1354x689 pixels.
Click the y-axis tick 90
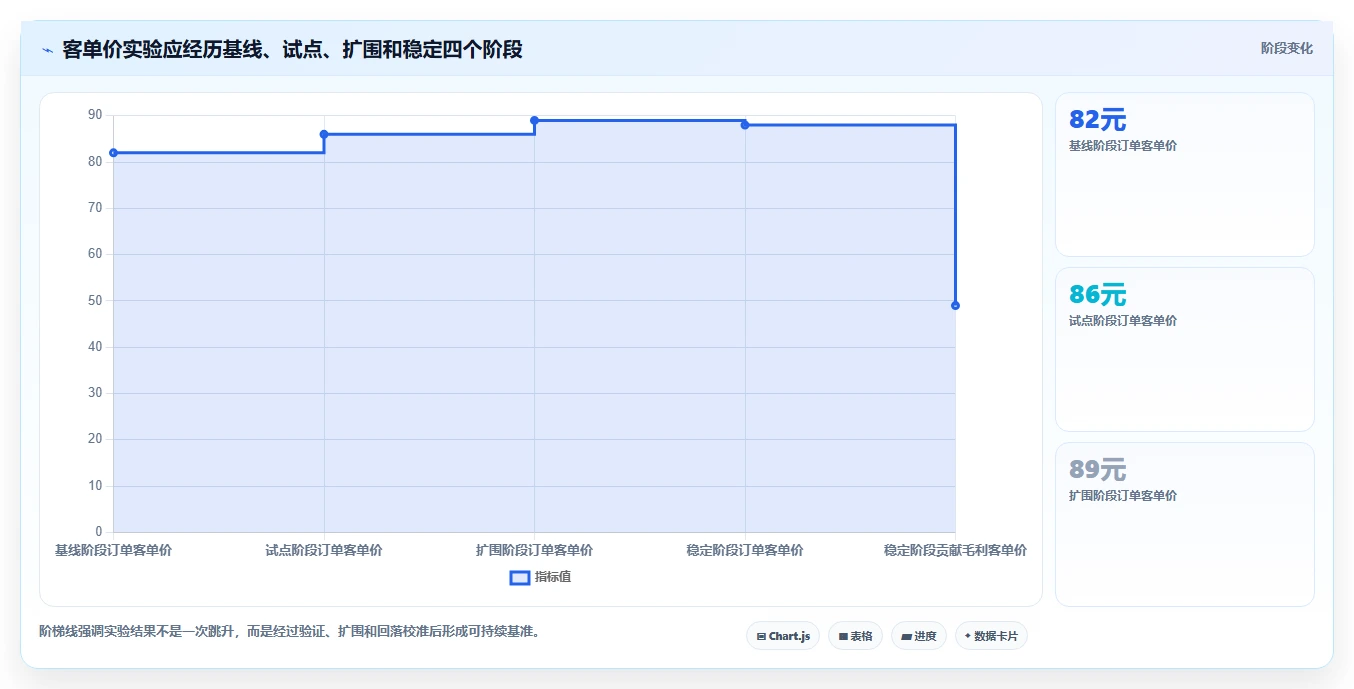coord(95,115)
